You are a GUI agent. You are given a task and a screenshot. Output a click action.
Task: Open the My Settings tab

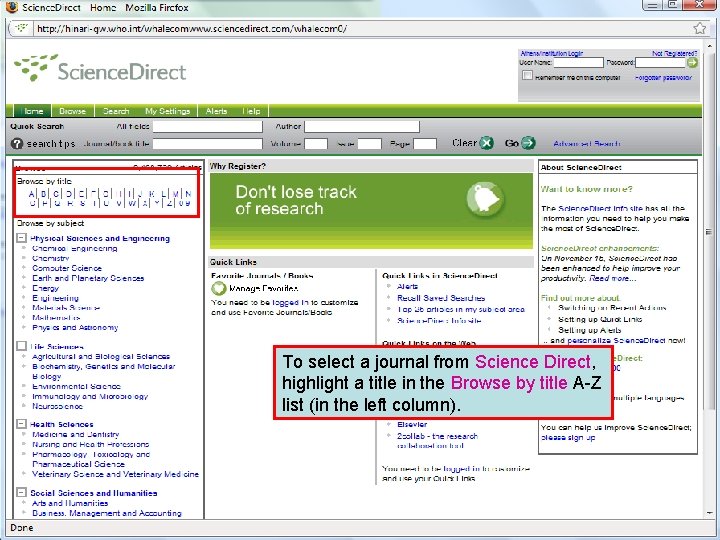pyautogui.click(x=168, y=111)
